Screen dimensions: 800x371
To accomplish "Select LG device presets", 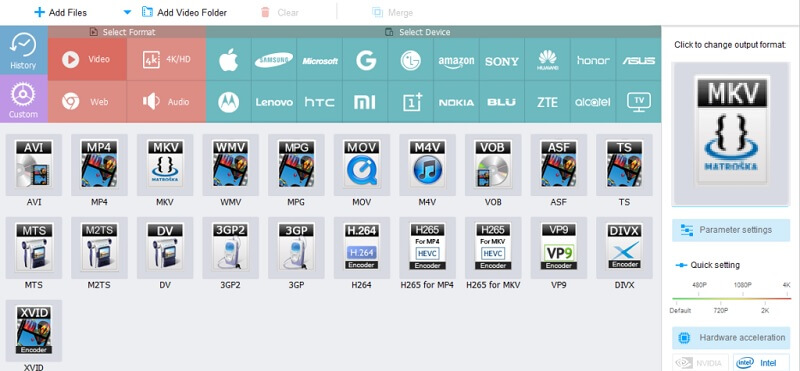I will click(x=411, y=60).
